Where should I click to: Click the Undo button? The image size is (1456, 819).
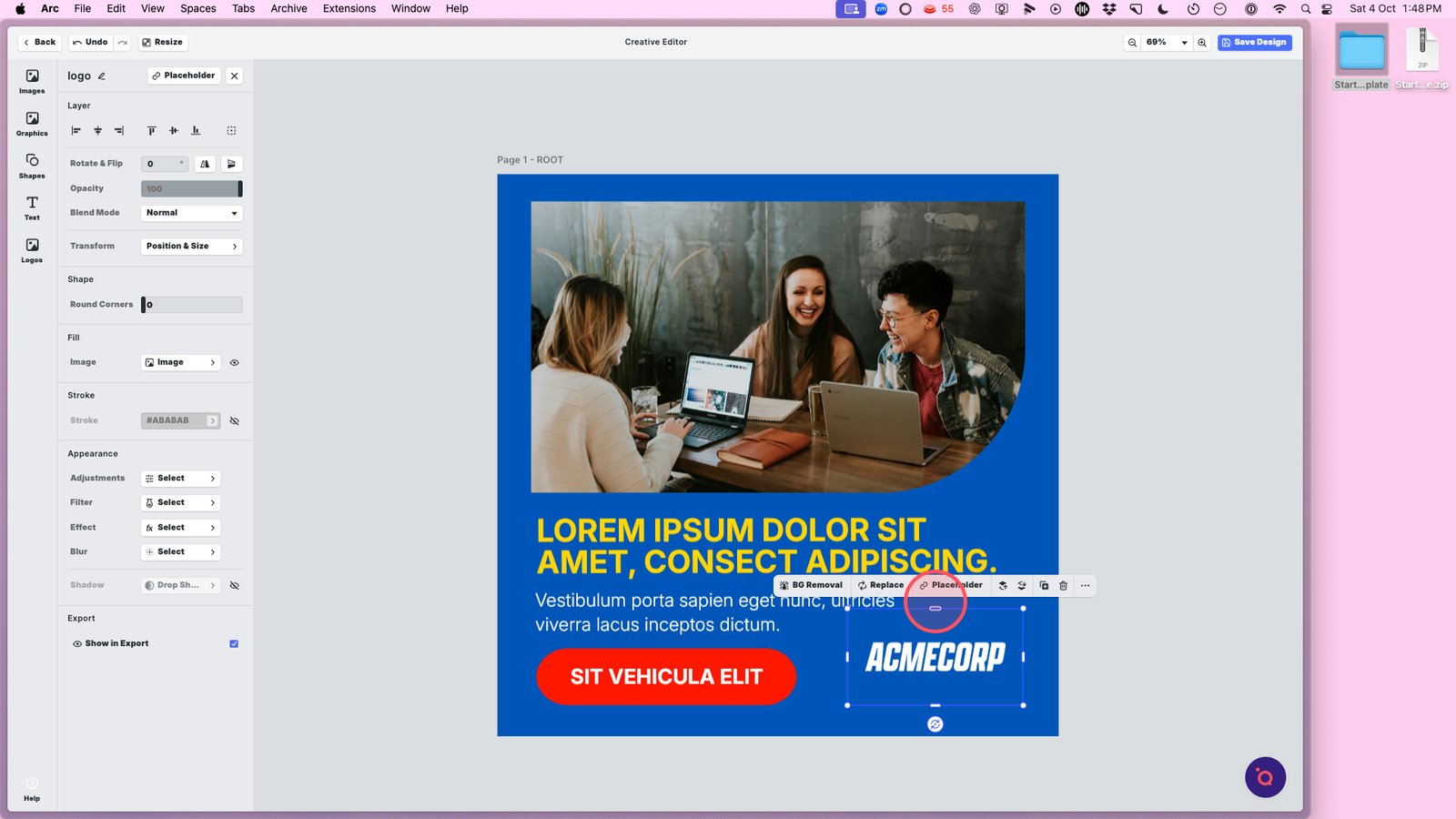pos(90,43)
